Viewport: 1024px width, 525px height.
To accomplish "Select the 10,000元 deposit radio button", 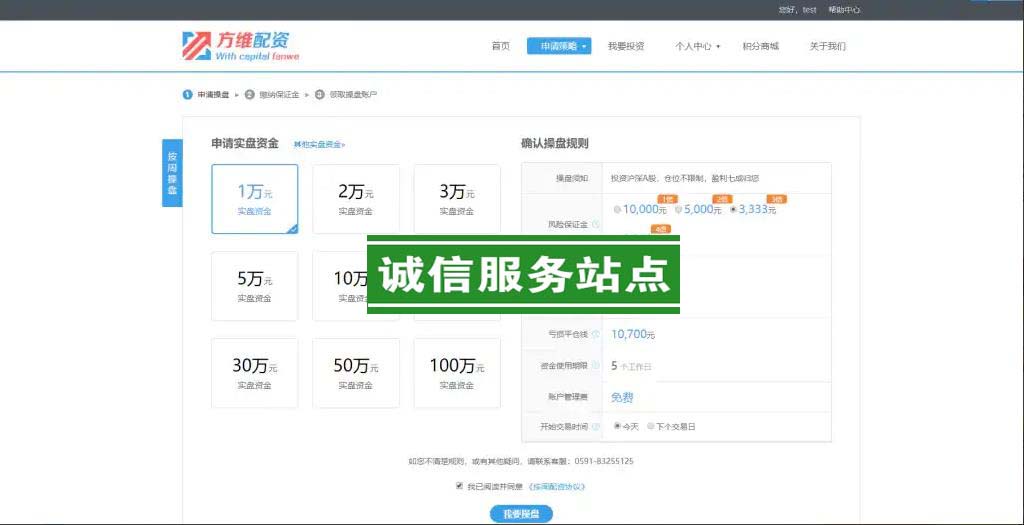I will [617, 210].
